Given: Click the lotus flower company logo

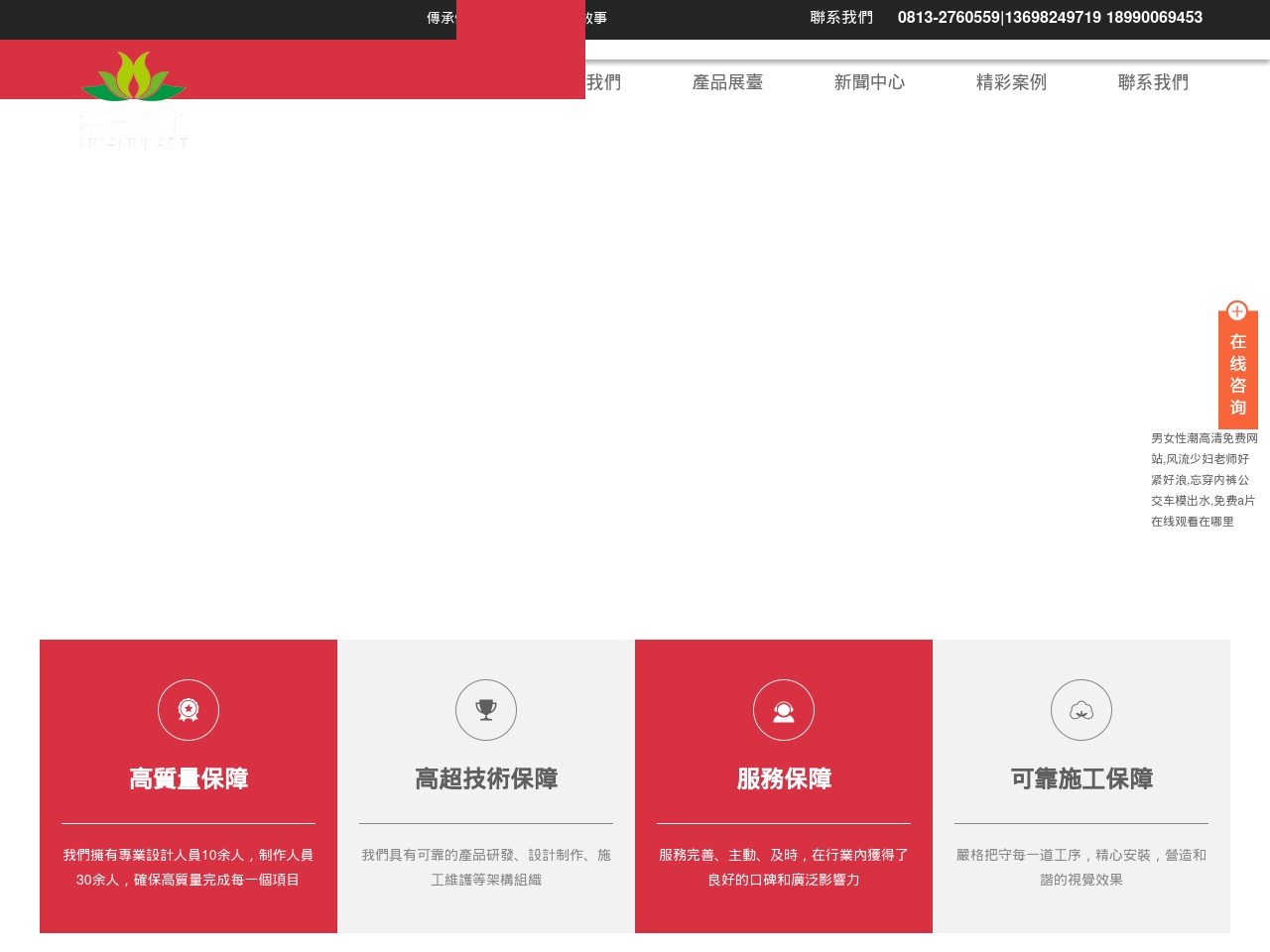Looking at the screenshot, I should [x=133, y=99].
